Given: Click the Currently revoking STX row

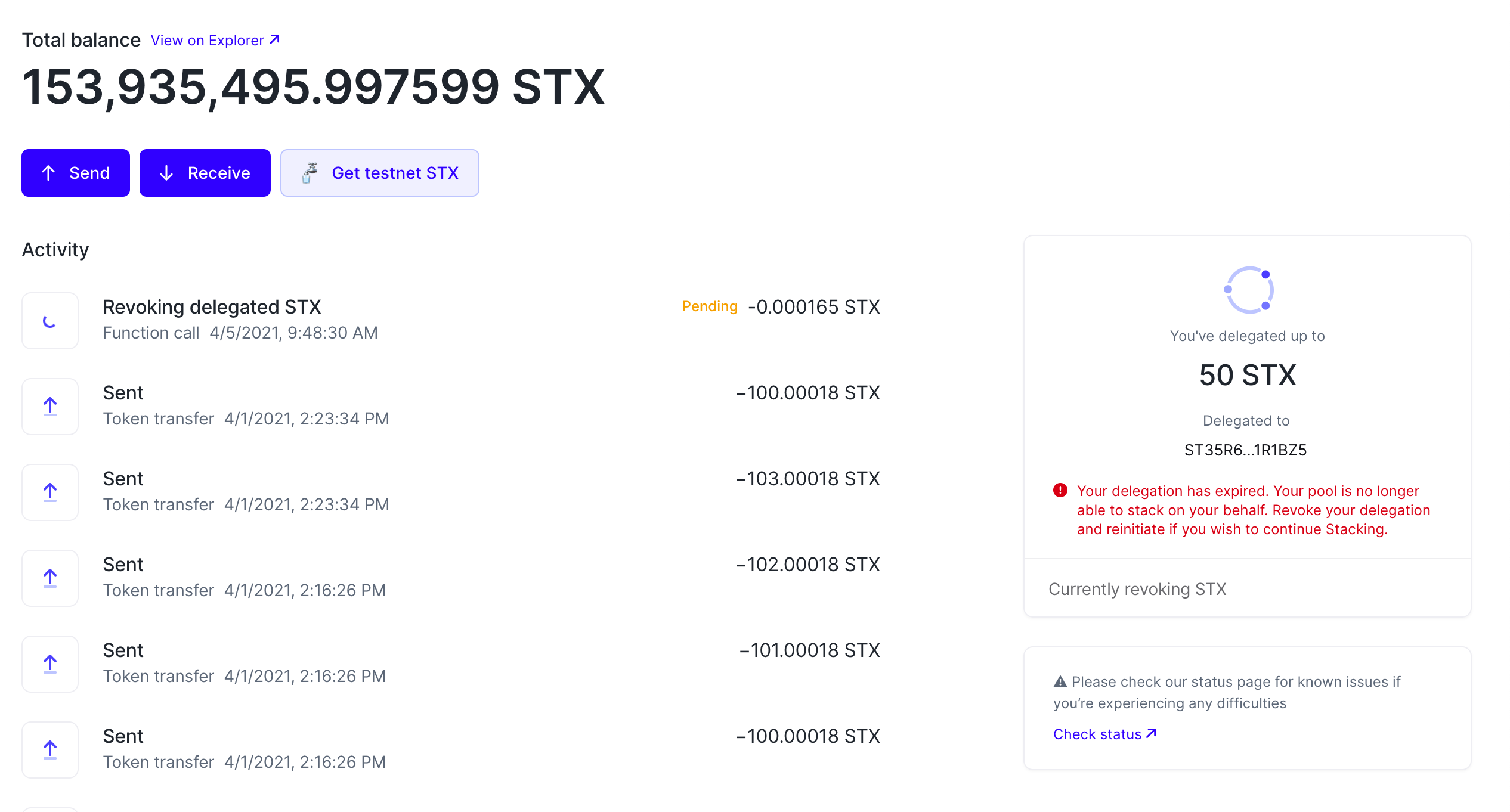Looking at the screenshot, I should point(1137,589).
